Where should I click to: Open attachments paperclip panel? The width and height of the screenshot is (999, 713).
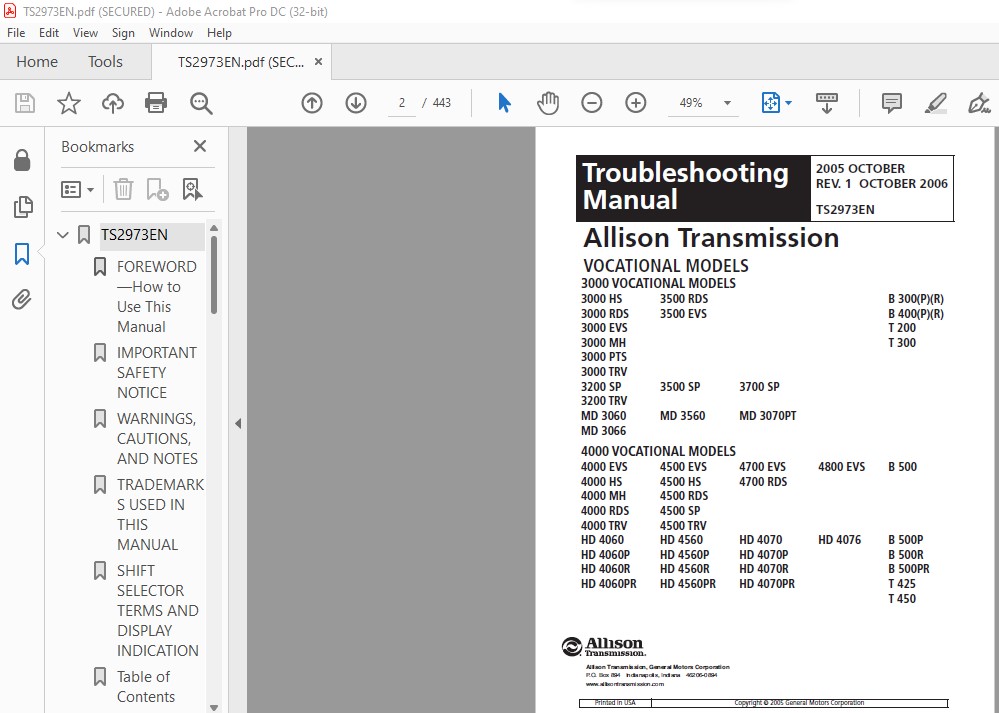coord(22,299)
